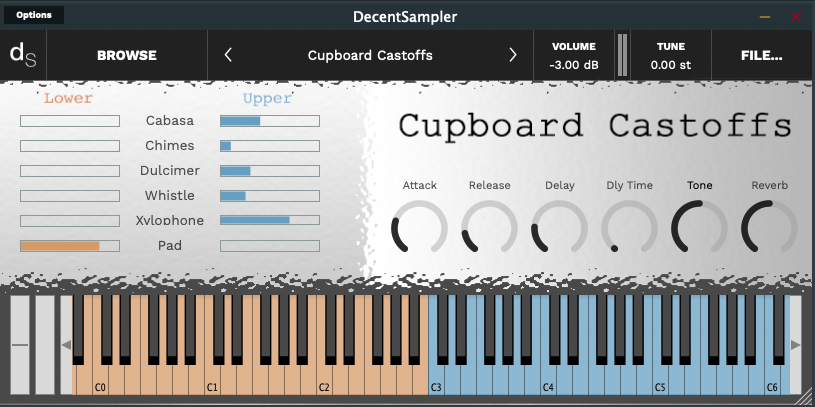The height and width of the screenshot is (407, 815).
Task: Adjust the Upper Cabasa slider
Action: click(270, 121)
